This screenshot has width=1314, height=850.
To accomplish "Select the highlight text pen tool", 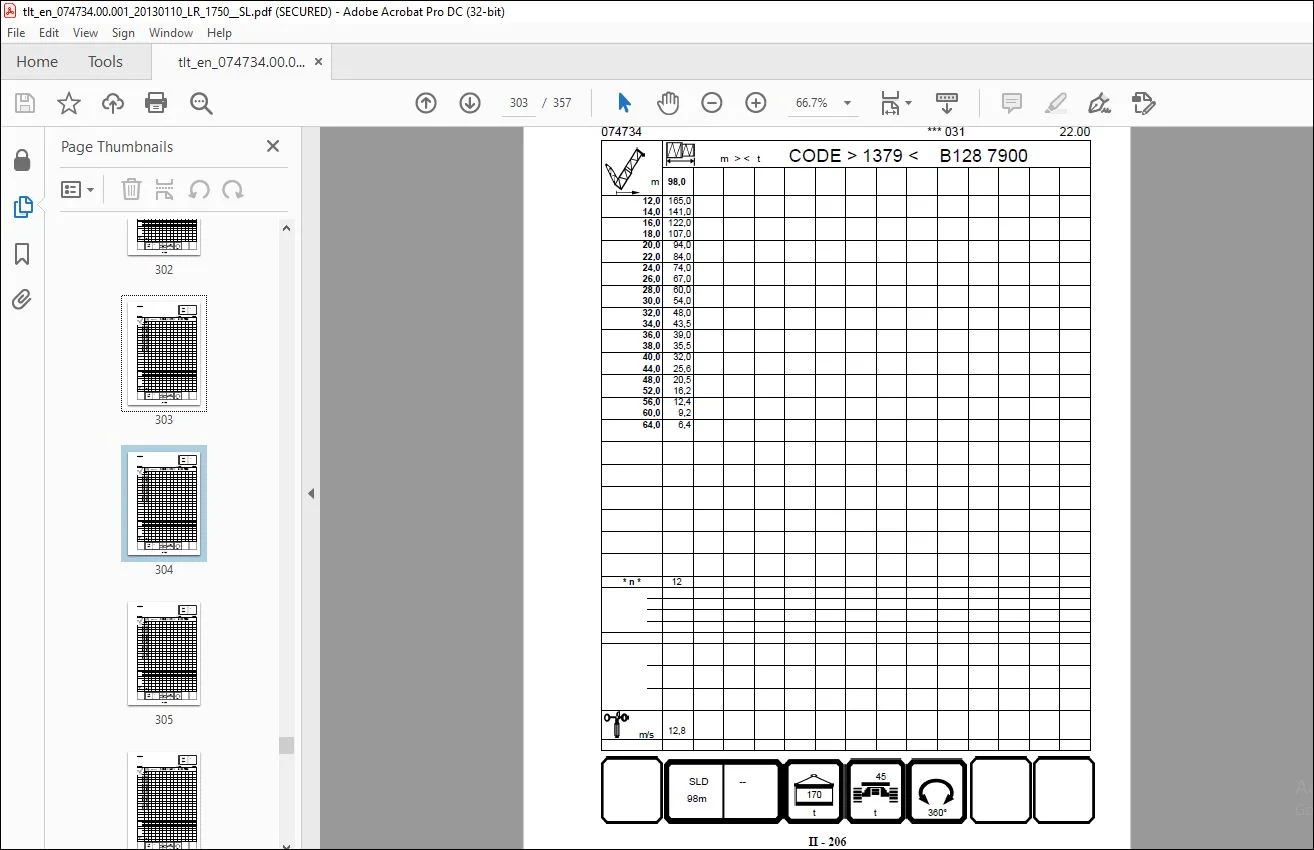I will point(1055,103).
